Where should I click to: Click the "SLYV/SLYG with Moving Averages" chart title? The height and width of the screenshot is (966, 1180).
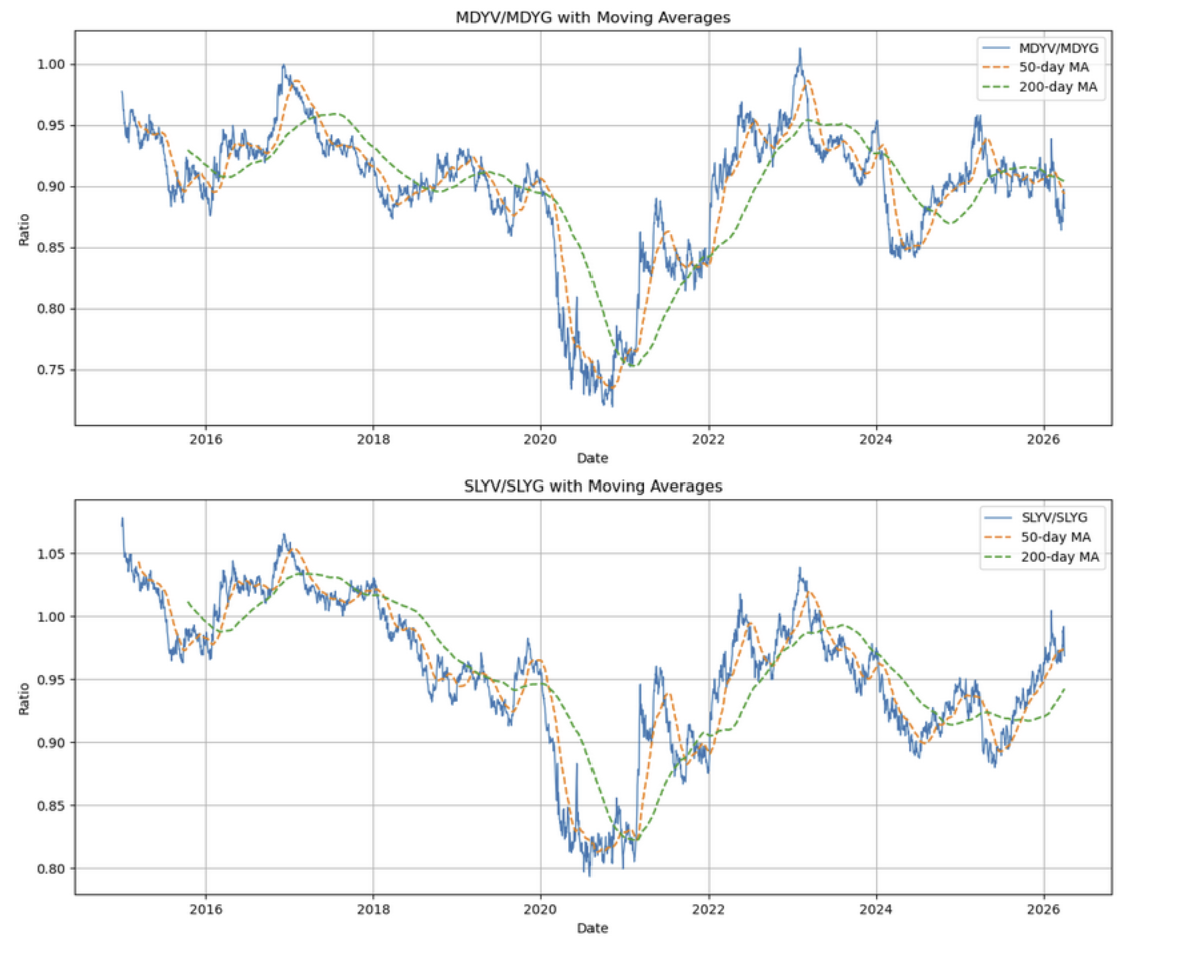click(591, 487)
